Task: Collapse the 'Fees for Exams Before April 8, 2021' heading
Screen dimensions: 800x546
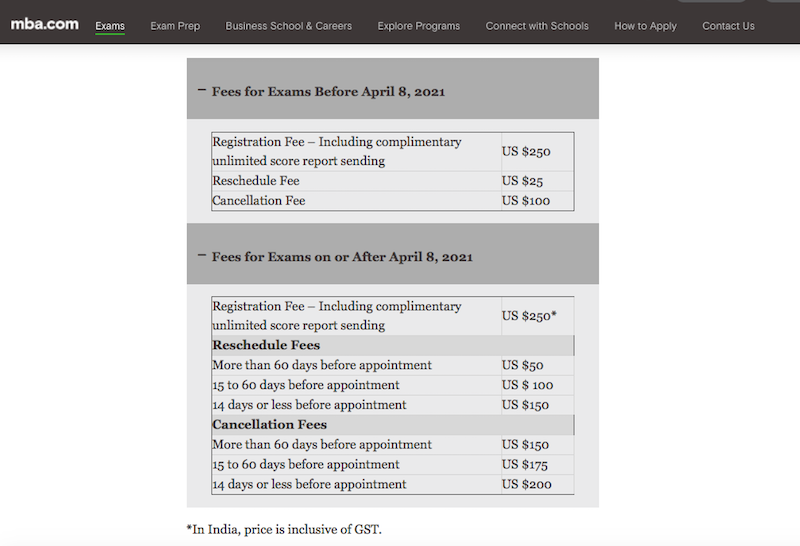Action: 328,91
